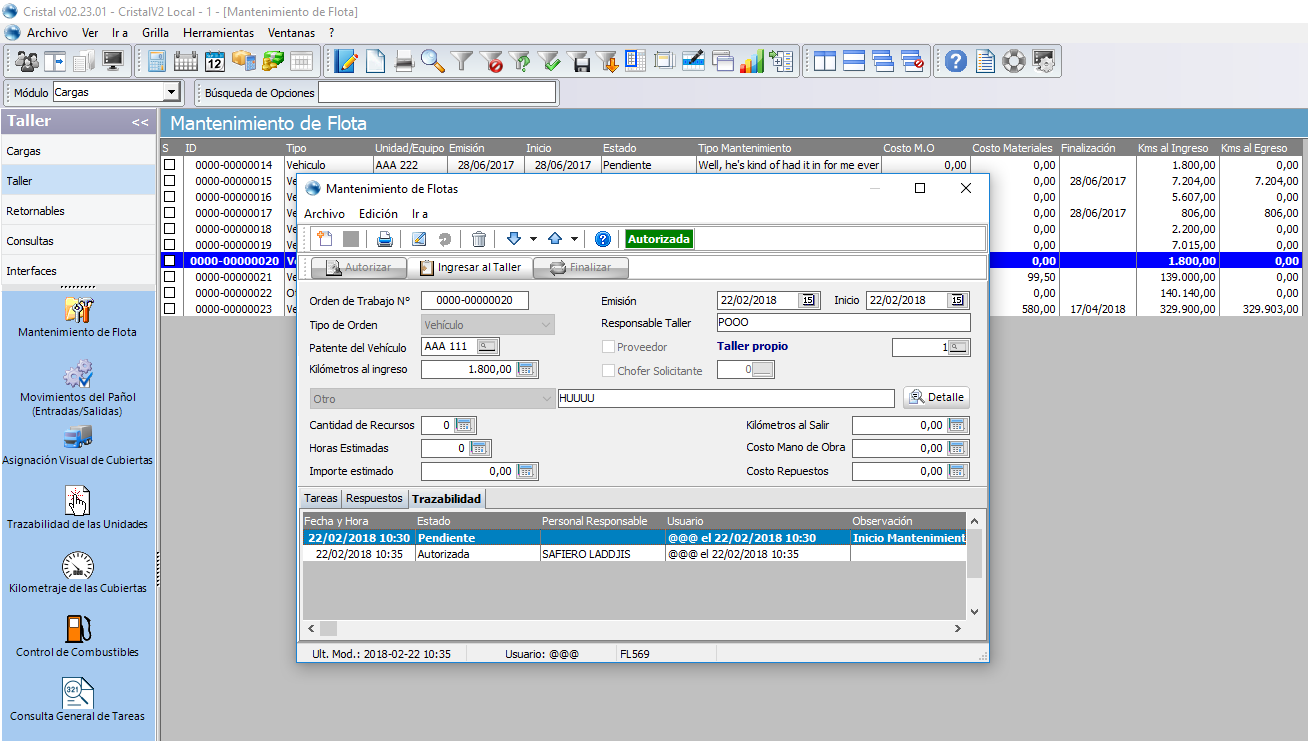Viewport: 1308px width, 741px height.
Task: Click the Búsqueda de Opciones search field
Action: coord(436,93)
